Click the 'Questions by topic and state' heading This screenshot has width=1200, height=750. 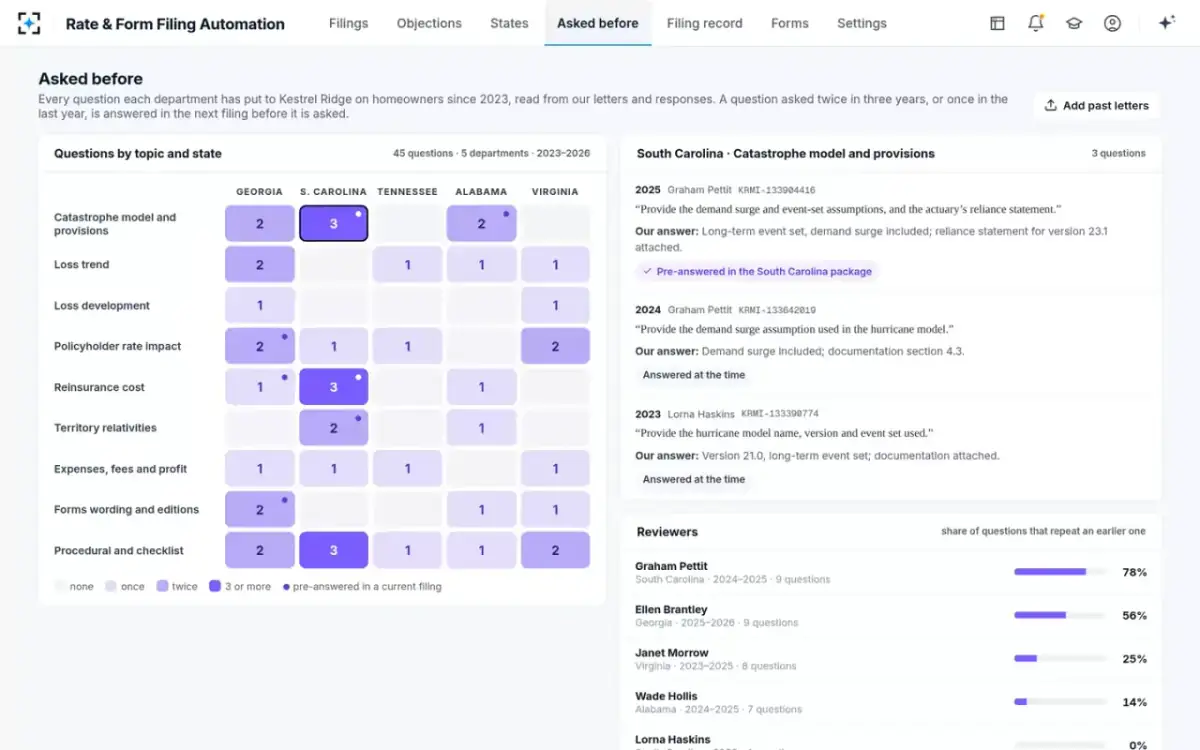(138, 154)
